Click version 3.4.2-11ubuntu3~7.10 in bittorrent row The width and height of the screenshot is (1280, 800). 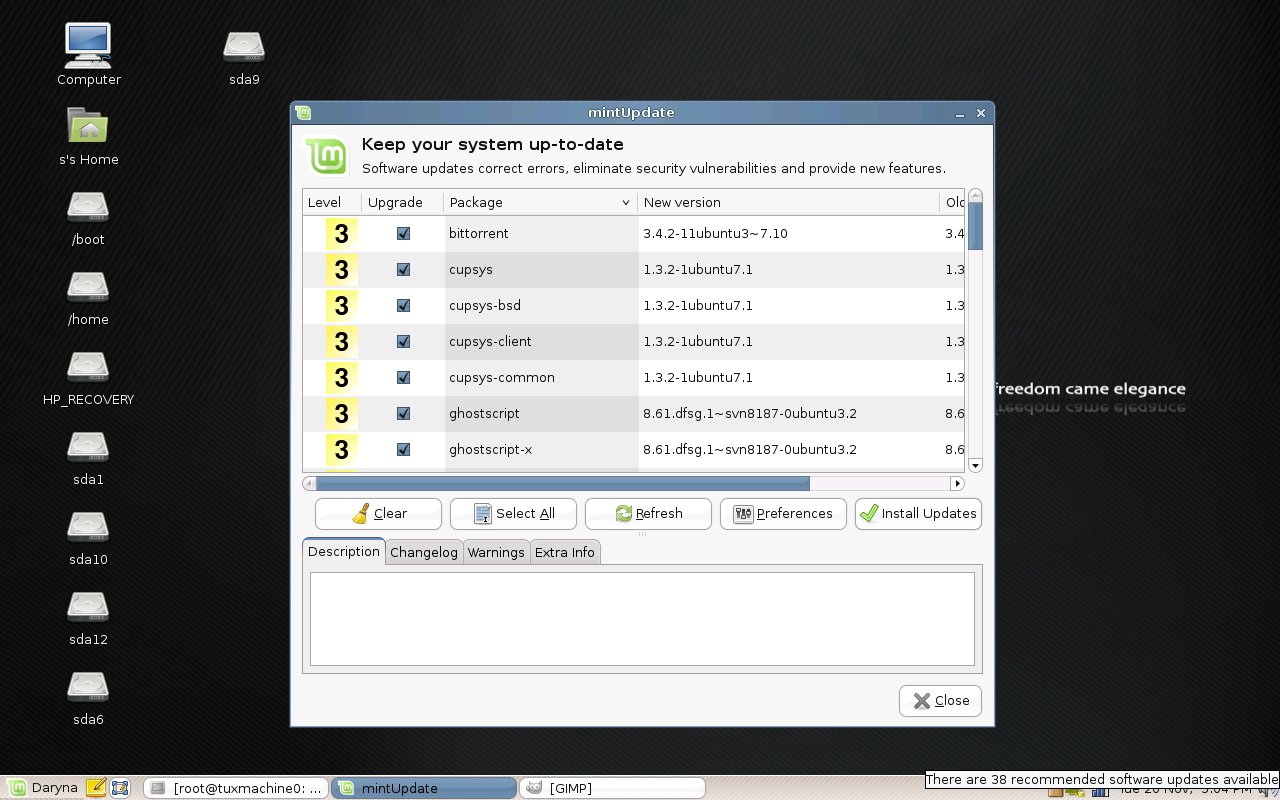tap(716, 234)
